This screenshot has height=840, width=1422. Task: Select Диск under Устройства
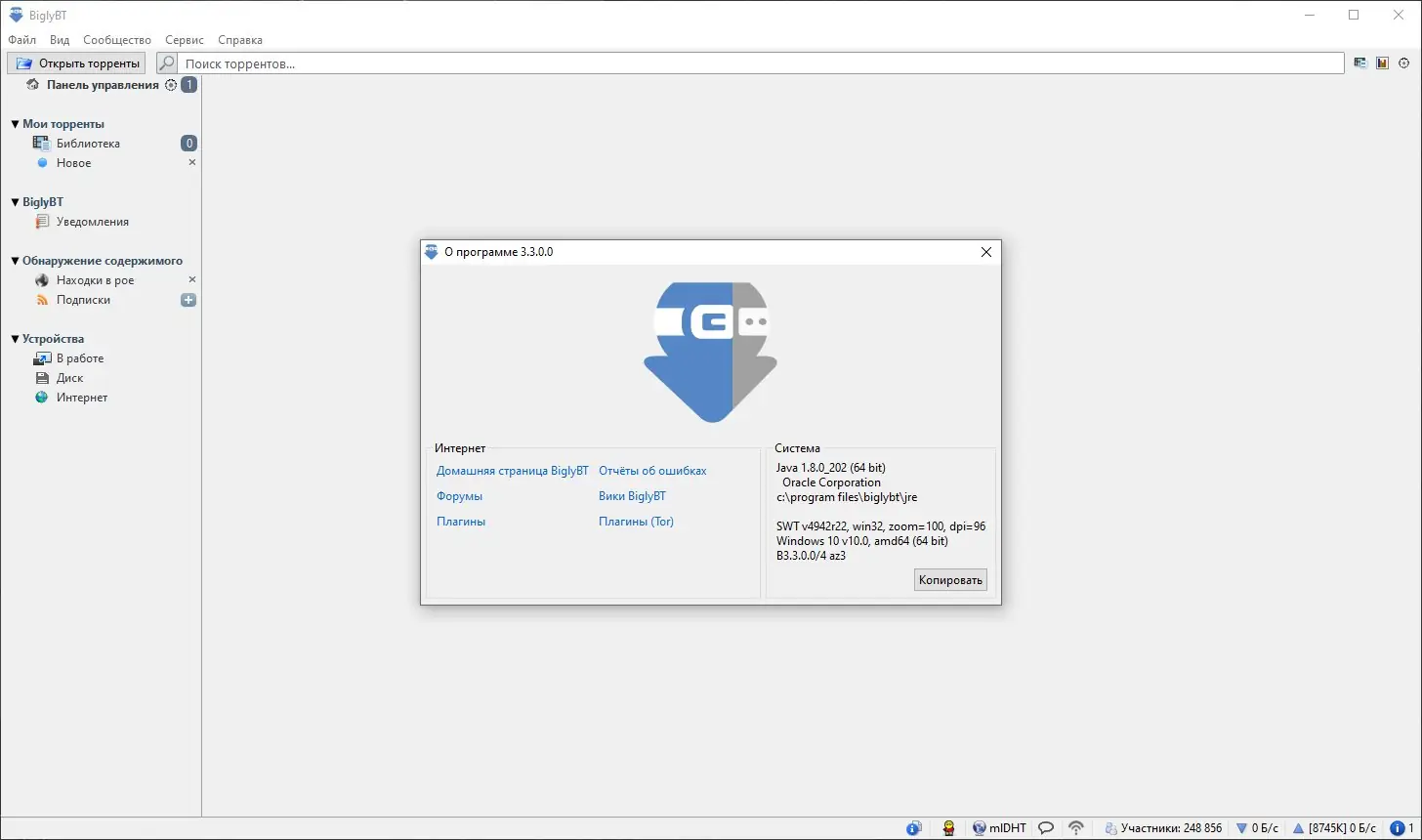pos(69,378)
